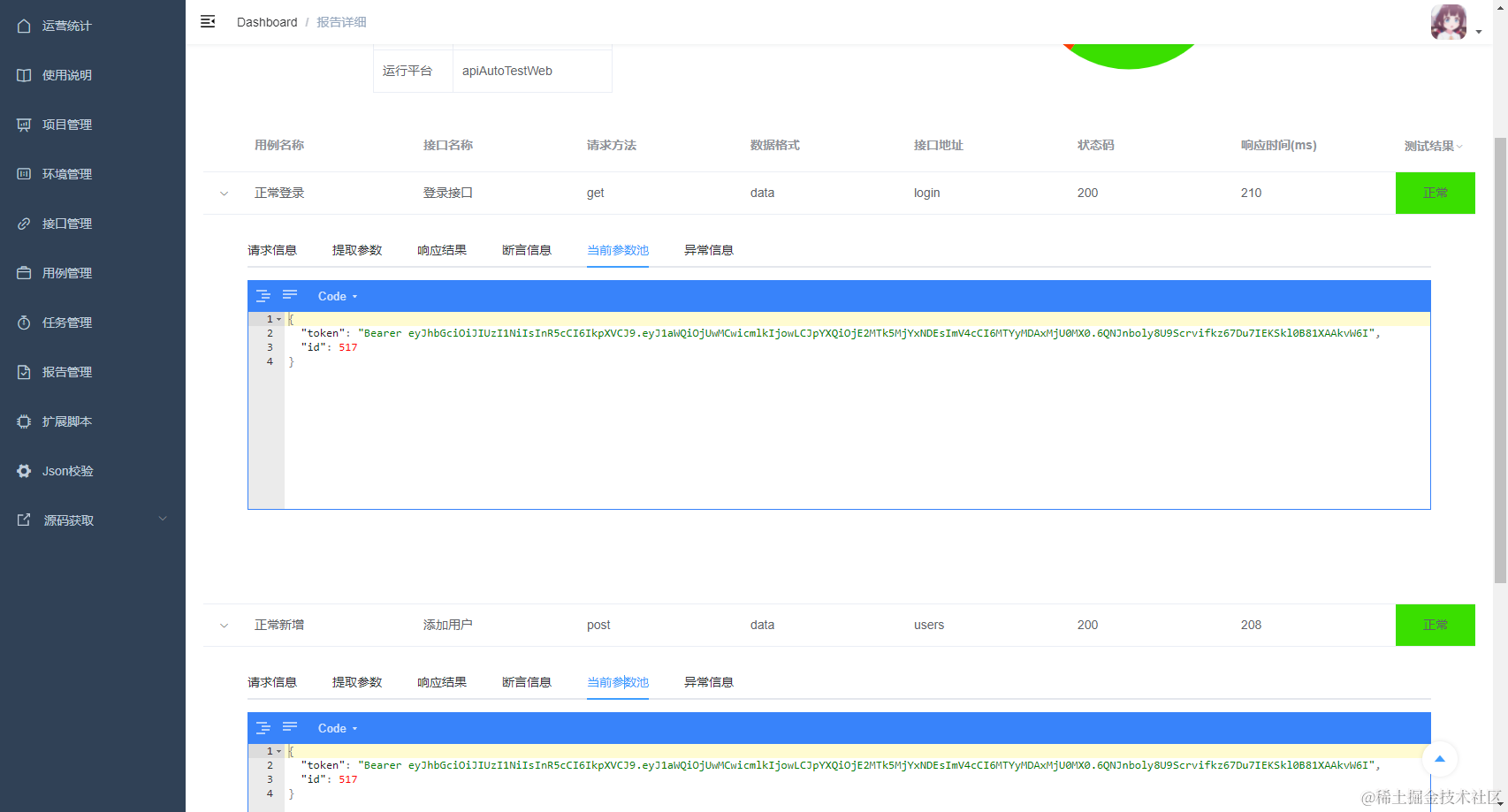Screen dimensions: 1508x812
Task: Switch to 断言信息 tab under 正常登录
Action: (x=527, y=250)
